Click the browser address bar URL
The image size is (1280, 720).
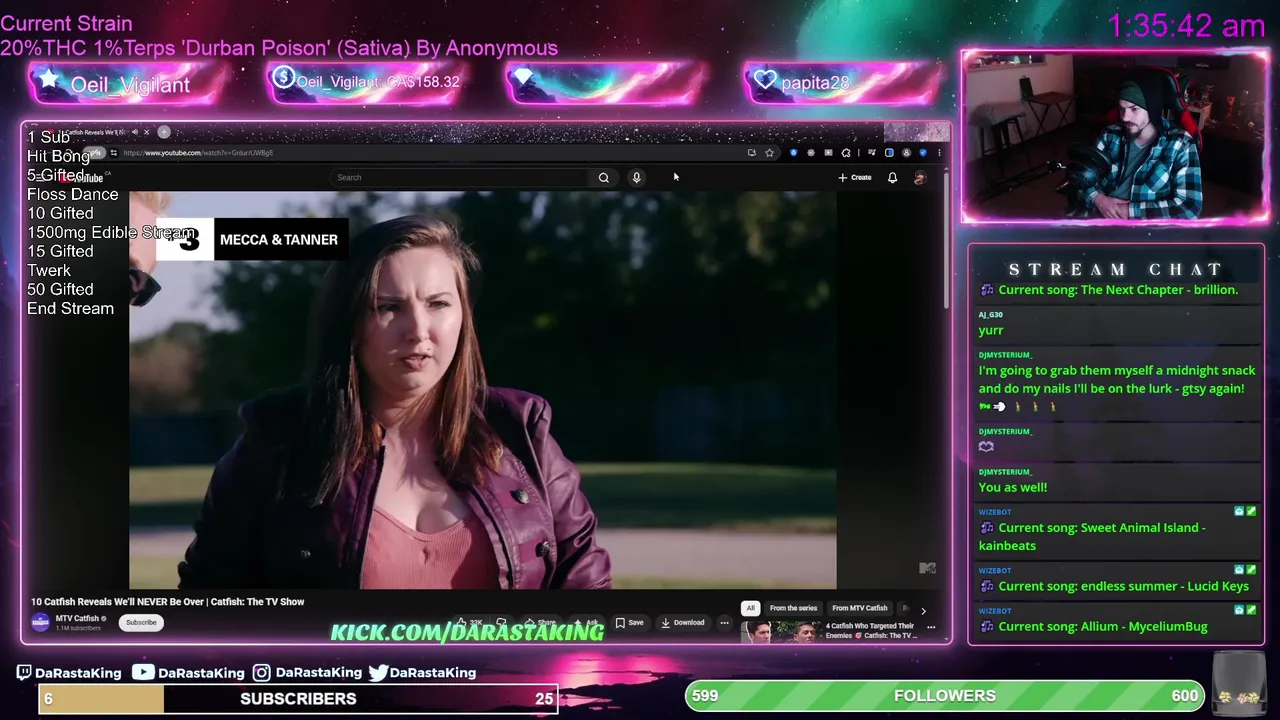(198, 153)
